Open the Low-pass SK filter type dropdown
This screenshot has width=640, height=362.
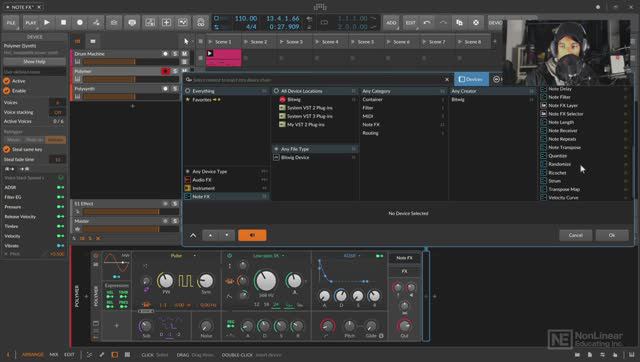click(x=269, y=256)
